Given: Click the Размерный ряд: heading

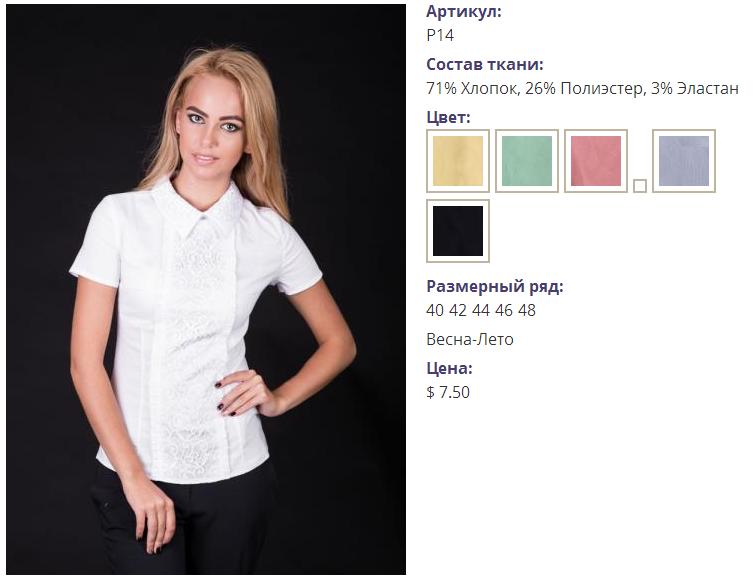Looking at the screenshot, I should click(495, 286).
